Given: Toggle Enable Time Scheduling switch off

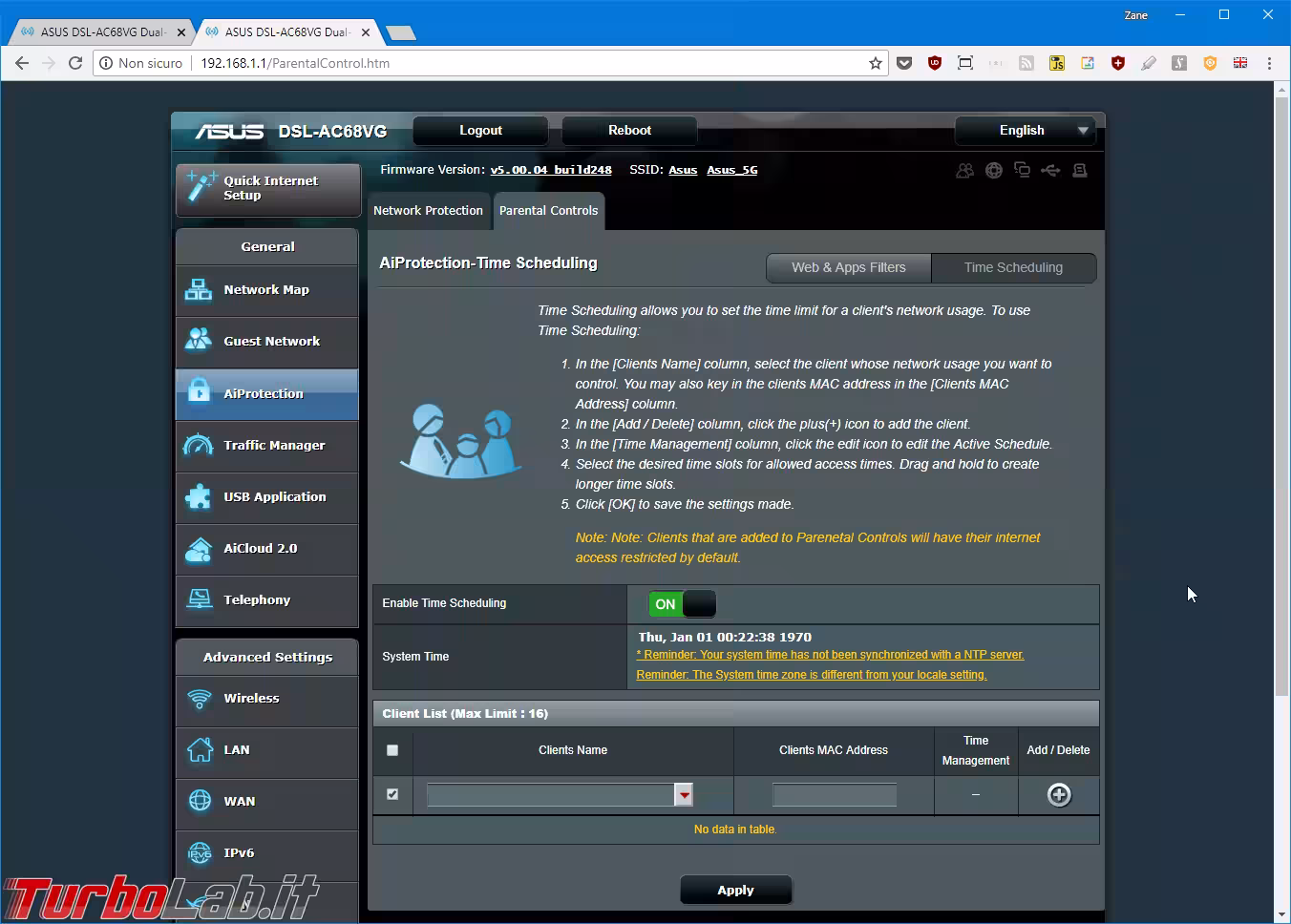Looking at the screenshot, I should click(x=682, y=604).
